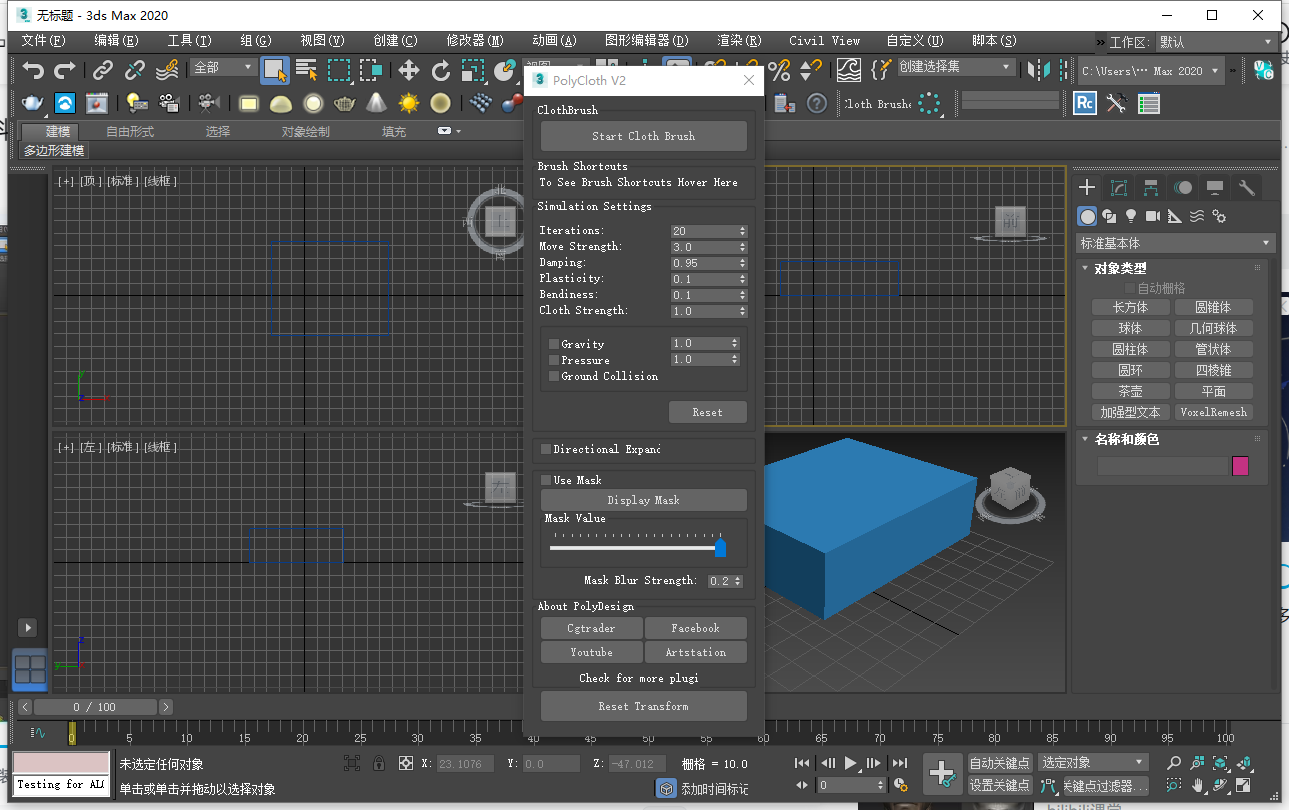Click the Teapot icon in the main toolbar
This screenshot has height=810, width=1289.
click(344, 104)
